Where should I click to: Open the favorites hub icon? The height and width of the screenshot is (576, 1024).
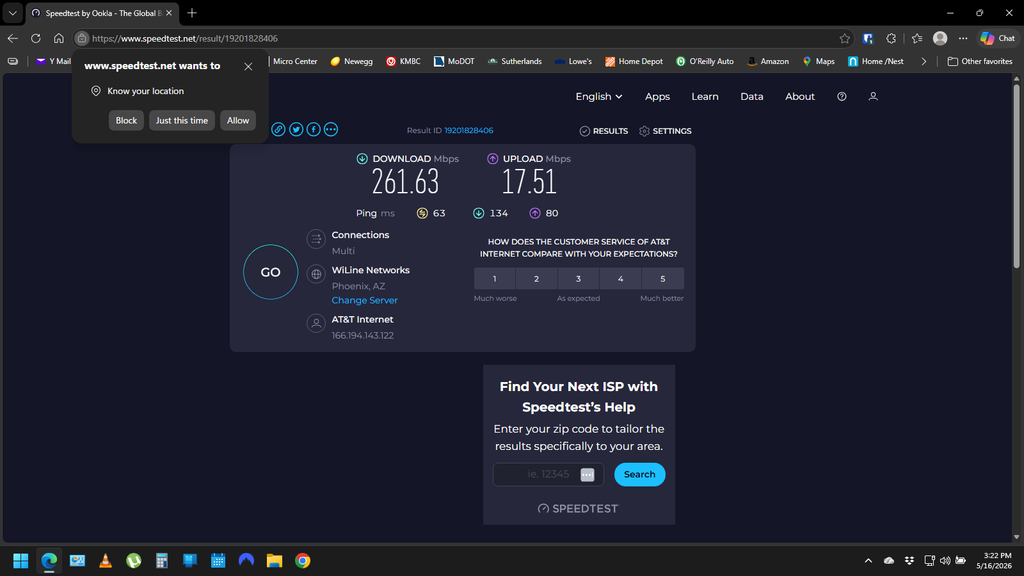pyautogui.click(x=917, y=39)
